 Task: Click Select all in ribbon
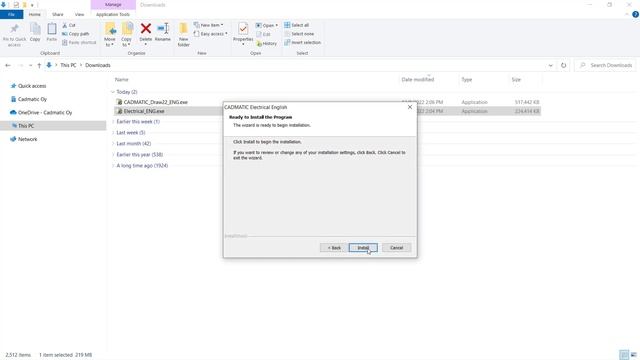pos(297,25)
